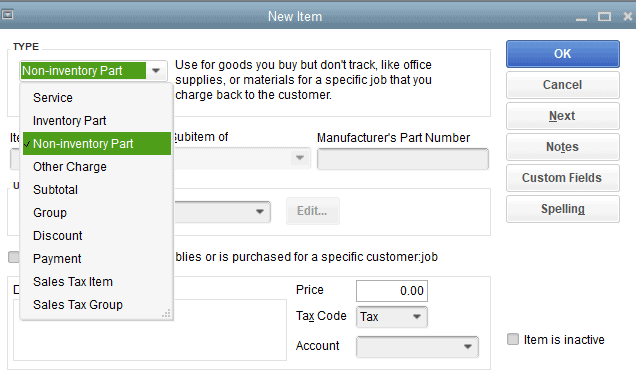The image size is (636, 386).
Task: Pick Other Charge item type
Action: point(97,167)
